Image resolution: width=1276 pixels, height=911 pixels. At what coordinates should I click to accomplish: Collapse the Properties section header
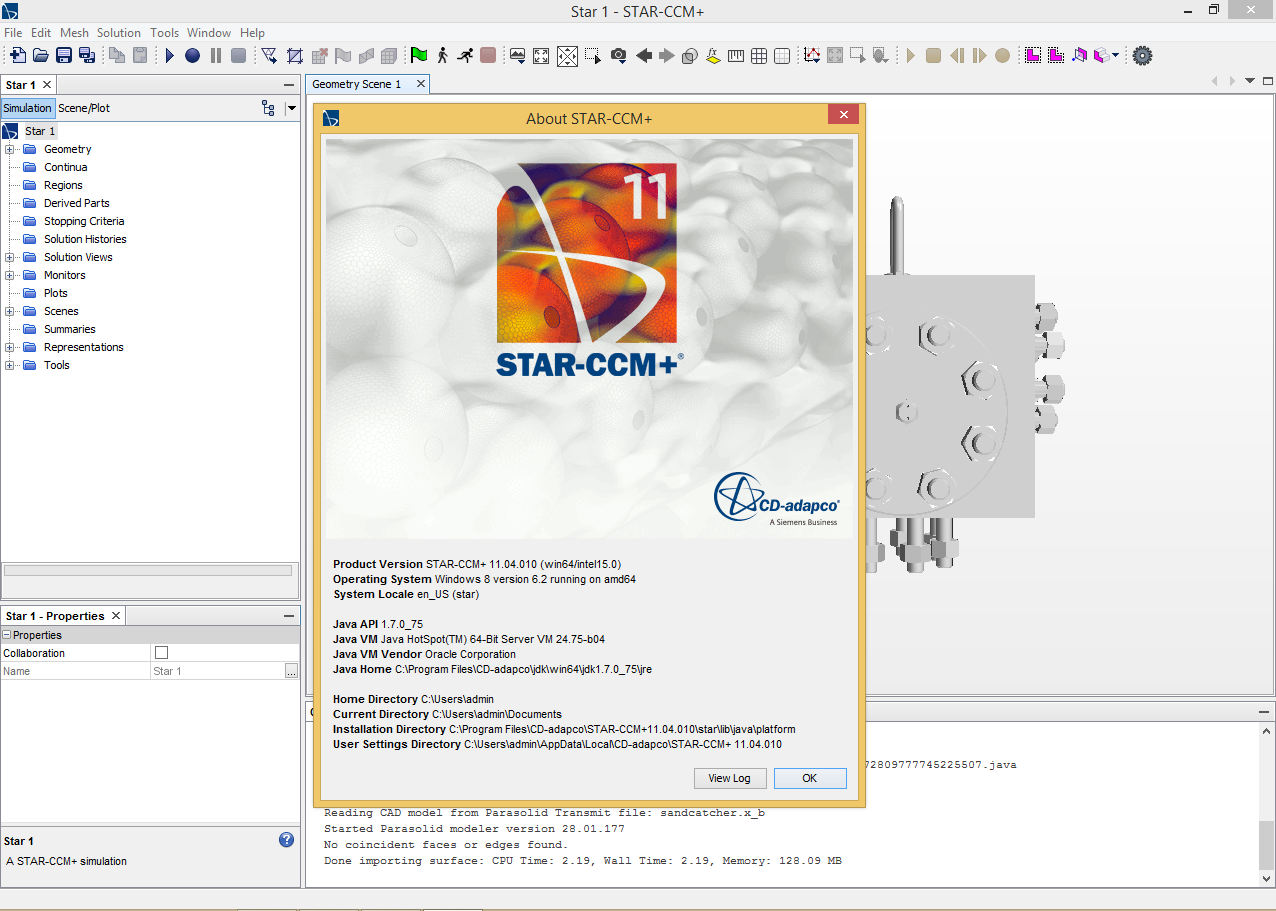[7, 635]
